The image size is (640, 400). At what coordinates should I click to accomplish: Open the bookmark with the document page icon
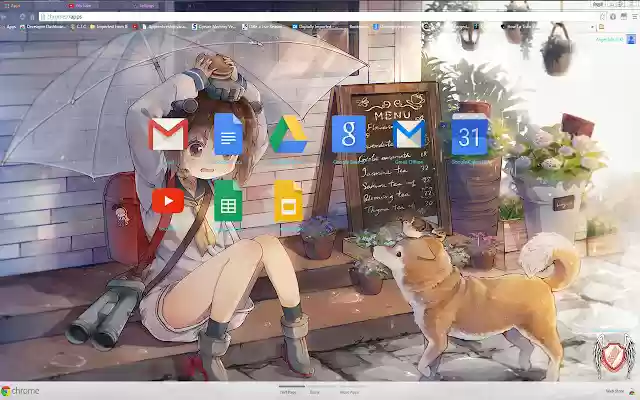(x=164, y=27)
